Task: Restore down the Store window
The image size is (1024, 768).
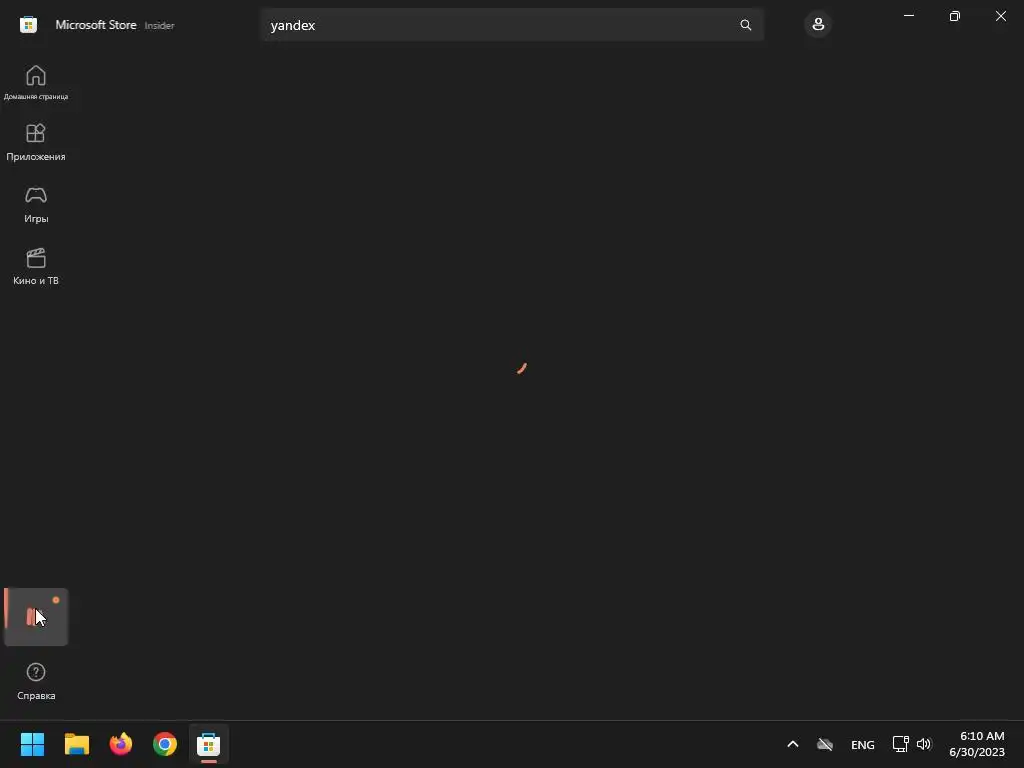Action: pos(955,16)
